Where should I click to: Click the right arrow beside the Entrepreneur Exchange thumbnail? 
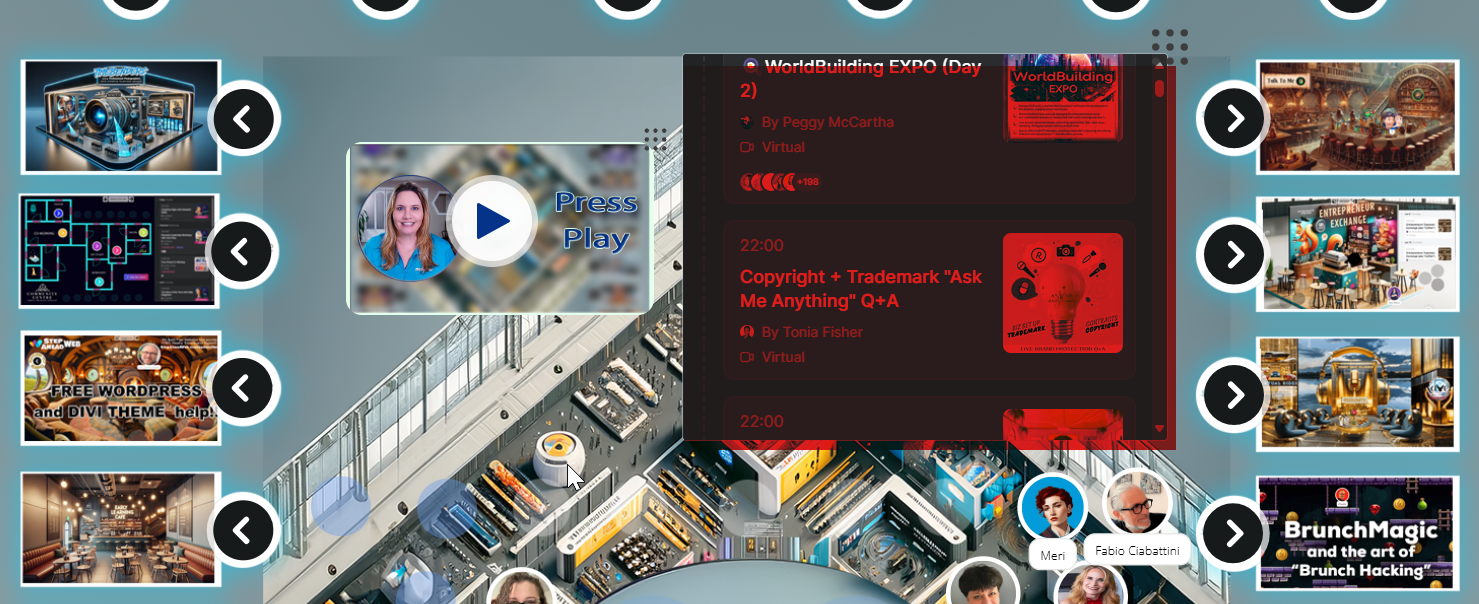click(1235, 255)
